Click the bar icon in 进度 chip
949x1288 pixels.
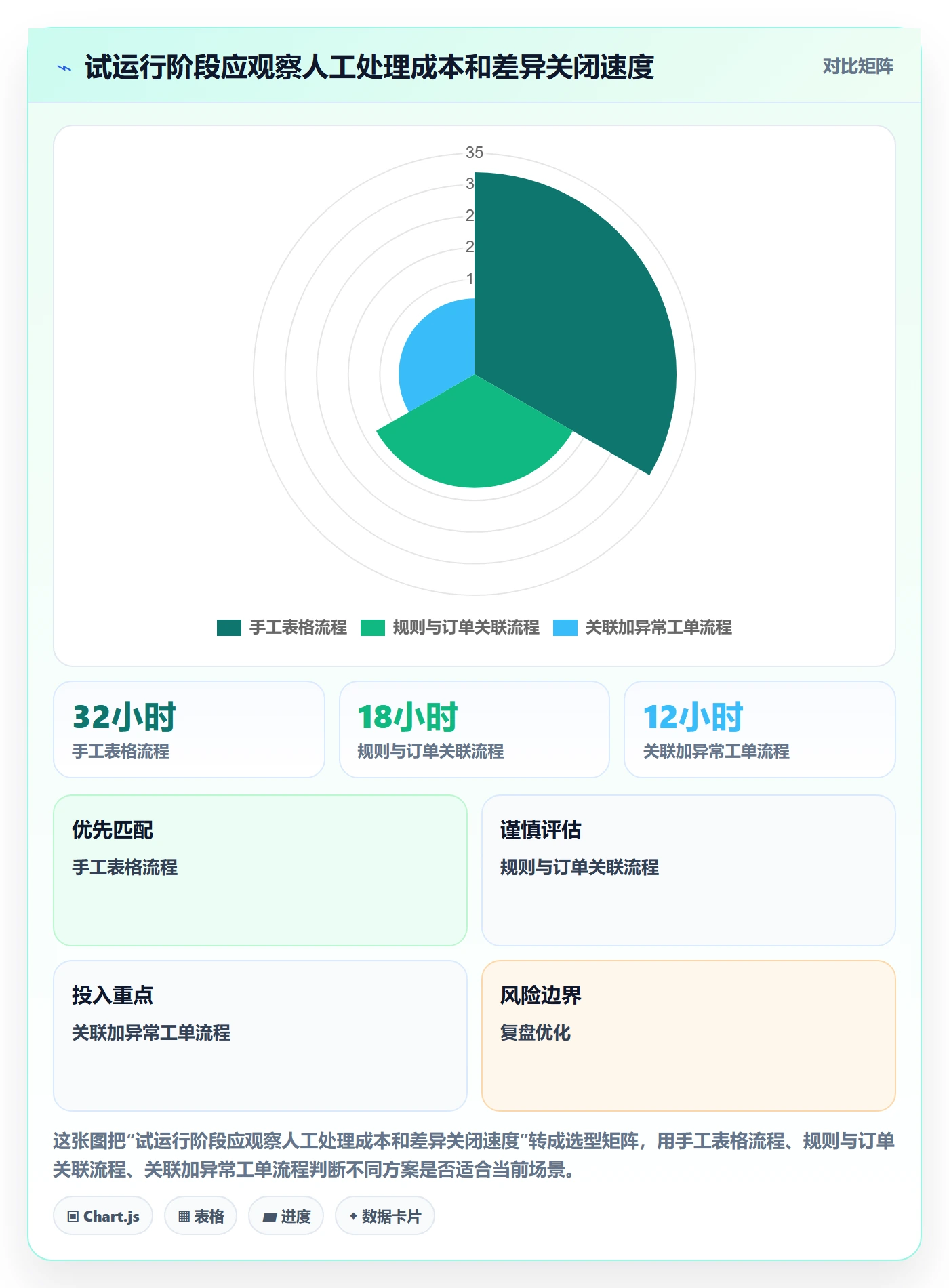pos(270,1217)
